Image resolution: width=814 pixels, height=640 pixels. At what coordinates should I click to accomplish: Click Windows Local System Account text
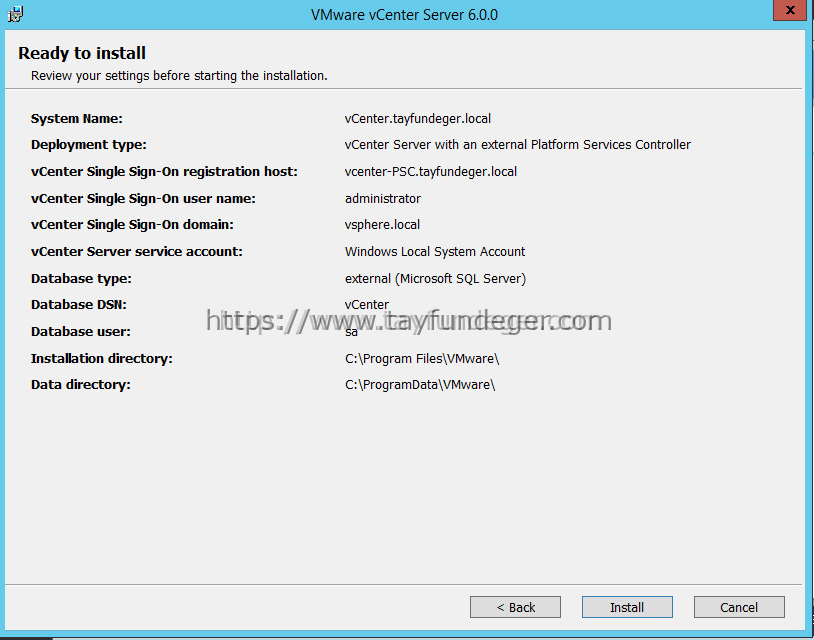coord(435,252)
